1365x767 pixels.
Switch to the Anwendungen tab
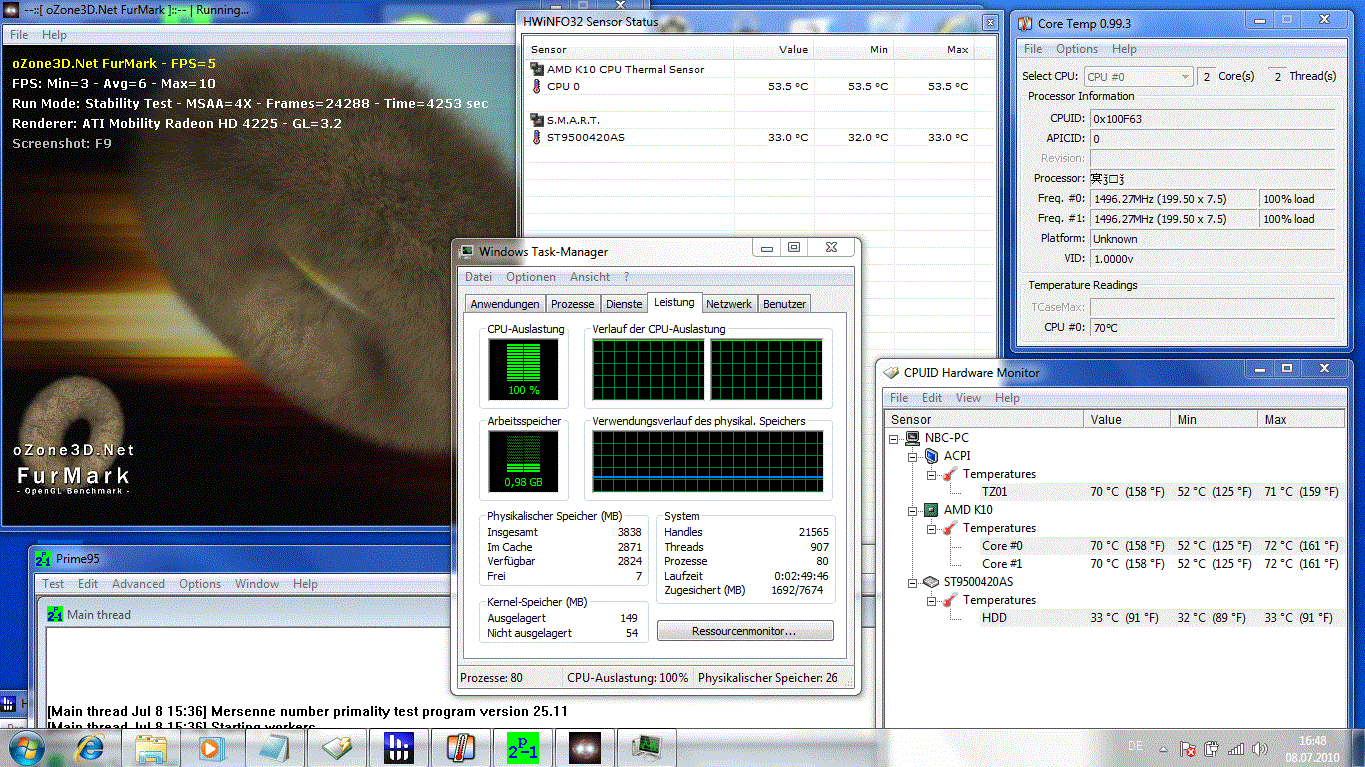[505, 304]
